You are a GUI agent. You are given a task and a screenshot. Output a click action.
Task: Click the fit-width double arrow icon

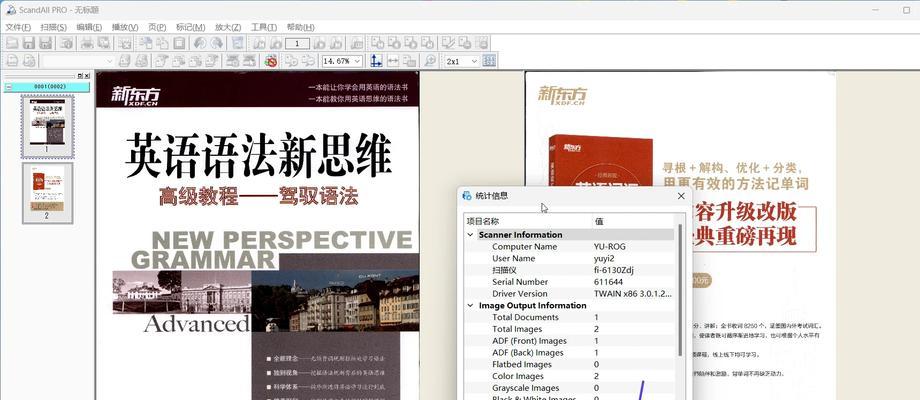tap(393, 61)
